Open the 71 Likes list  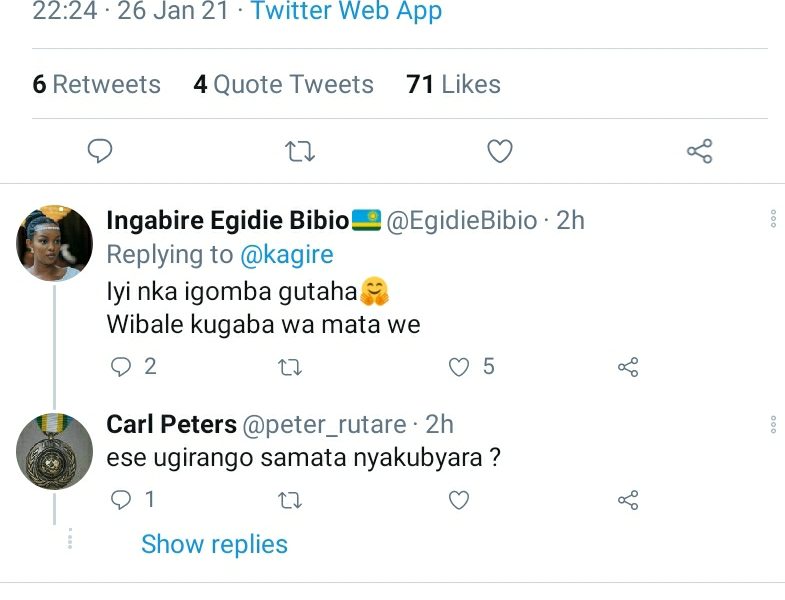click(453, 84)
